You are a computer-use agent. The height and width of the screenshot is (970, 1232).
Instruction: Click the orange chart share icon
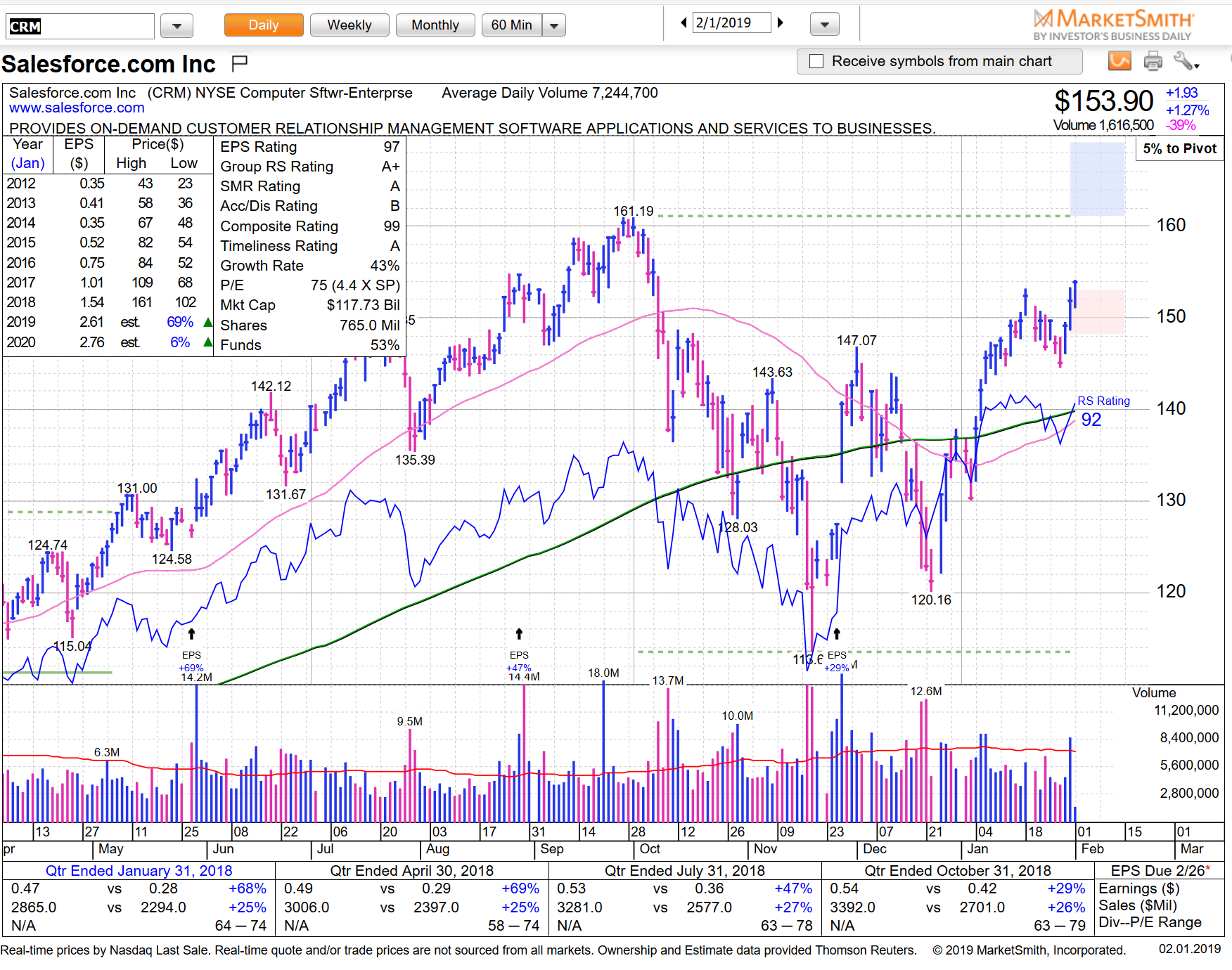point(1119,61)
